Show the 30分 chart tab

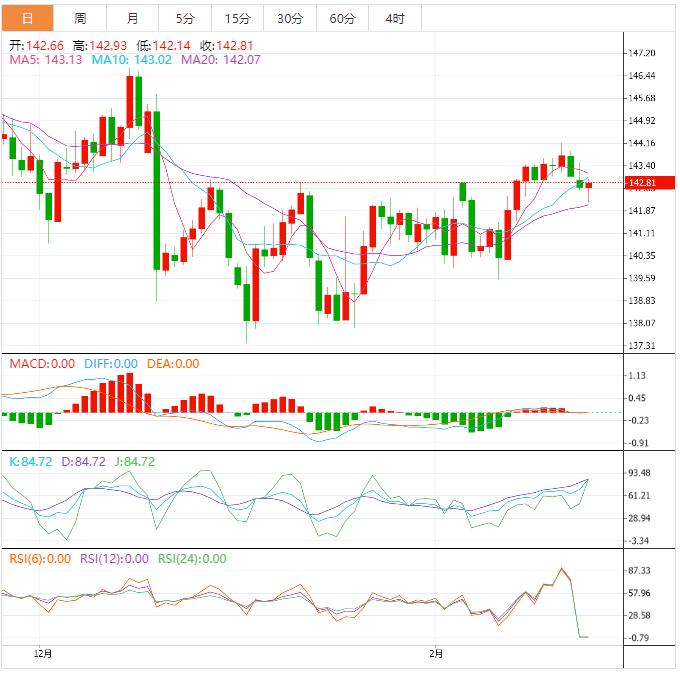point(290,18)
